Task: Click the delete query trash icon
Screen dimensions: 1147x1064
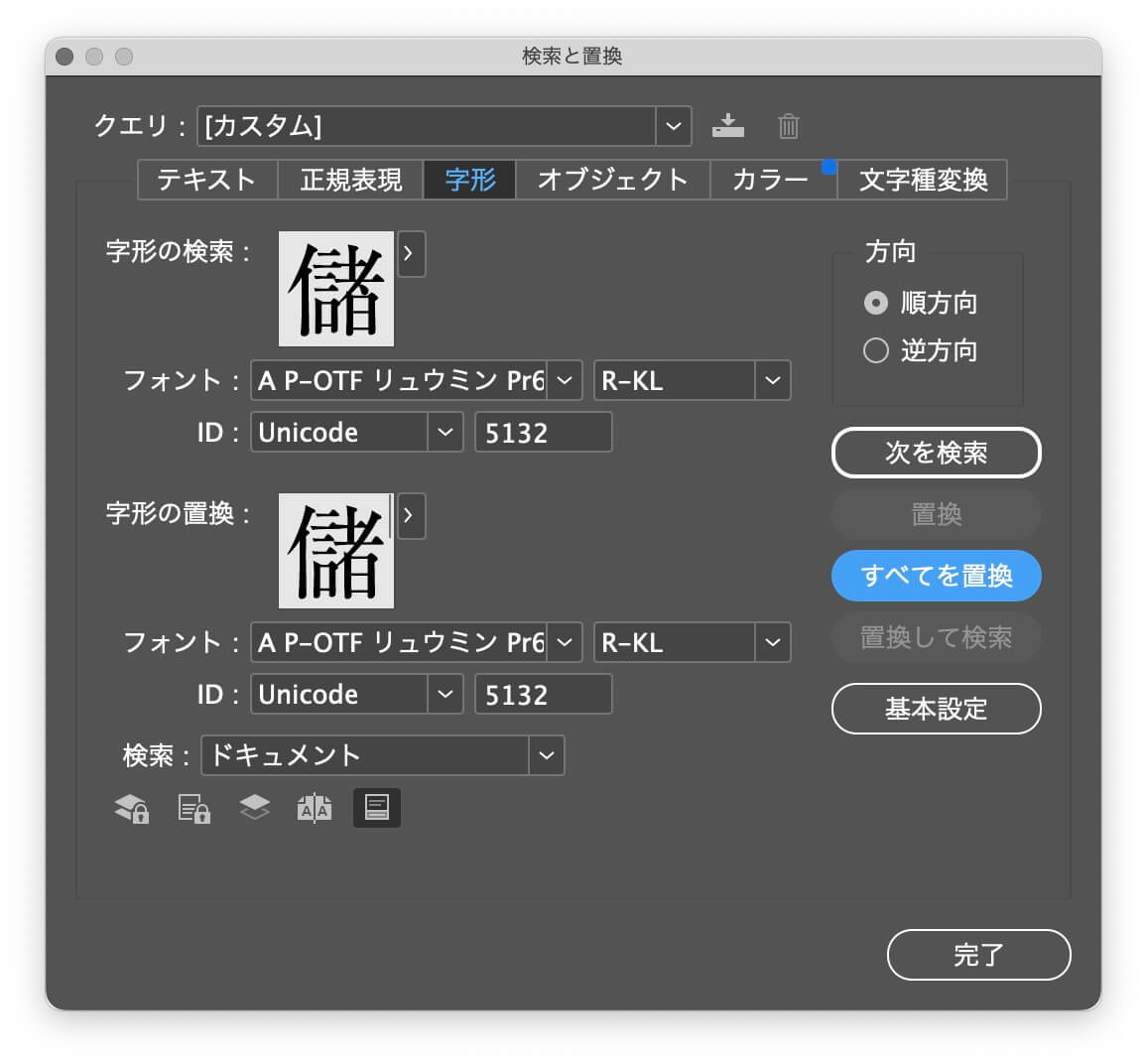Action: [x=788, y=126]
